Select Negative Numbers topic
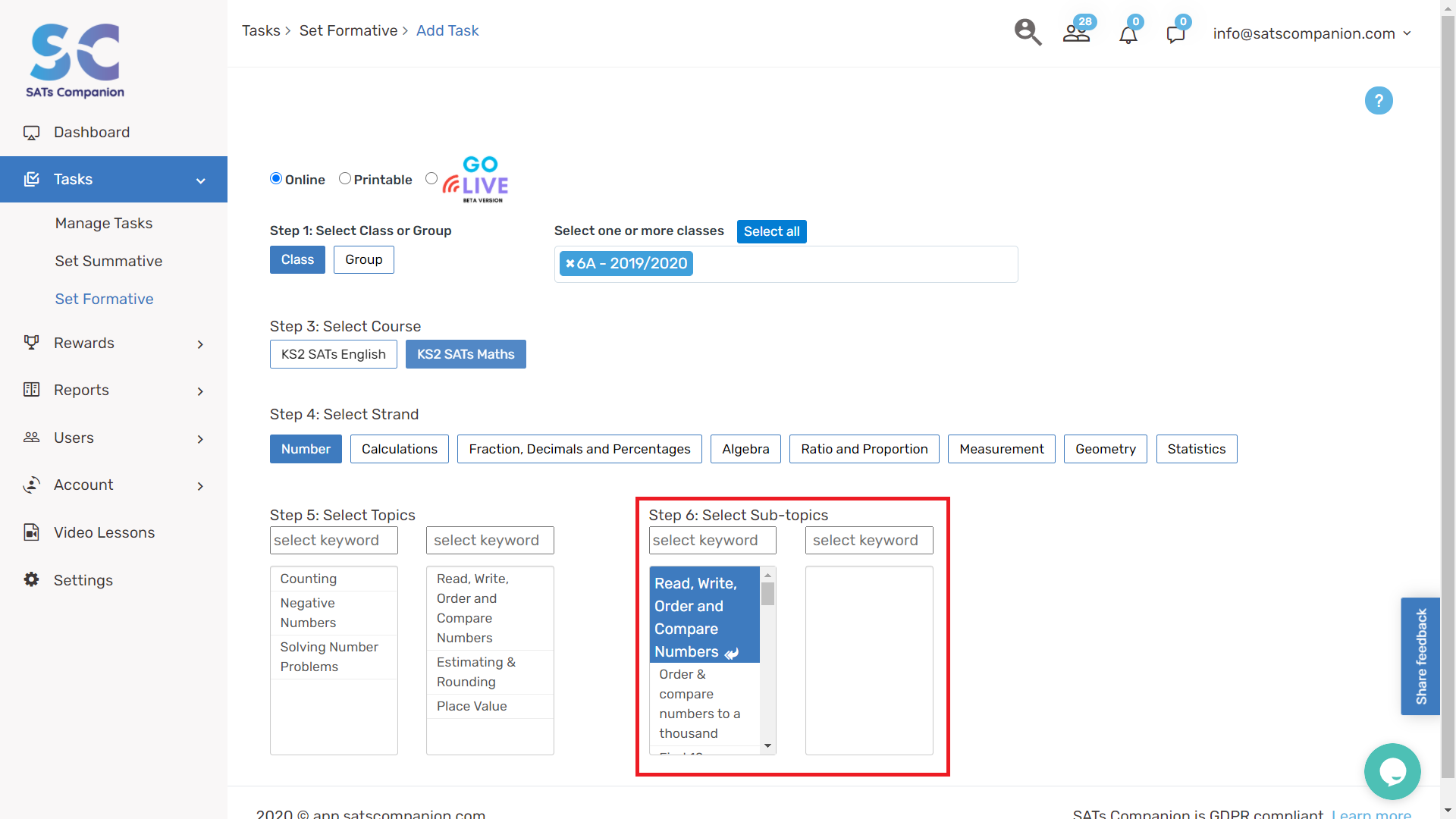The image size is (1456, 819). 334,613
